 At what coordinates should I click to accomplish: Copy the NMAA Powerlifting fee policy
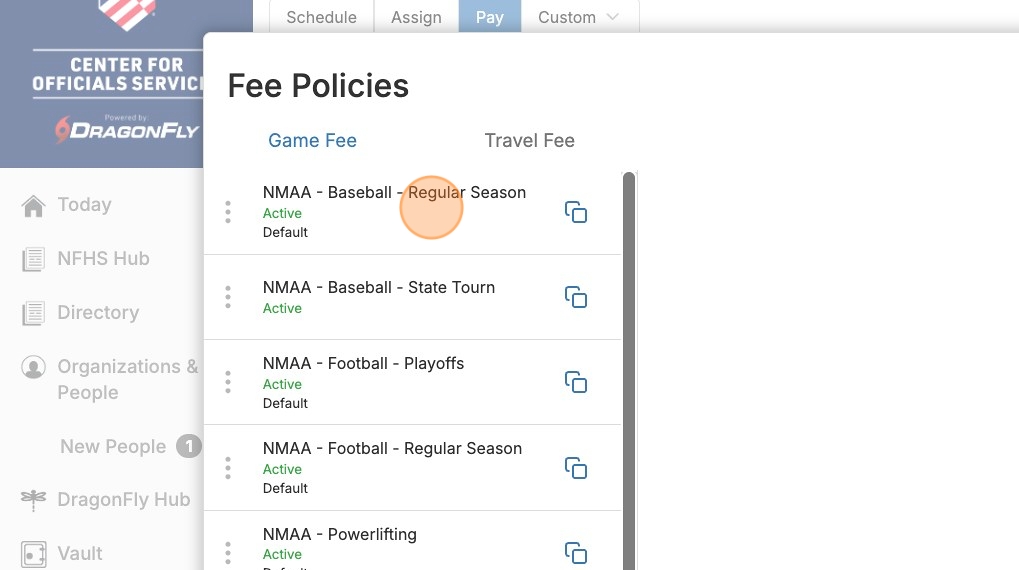[x=576, y=552]
